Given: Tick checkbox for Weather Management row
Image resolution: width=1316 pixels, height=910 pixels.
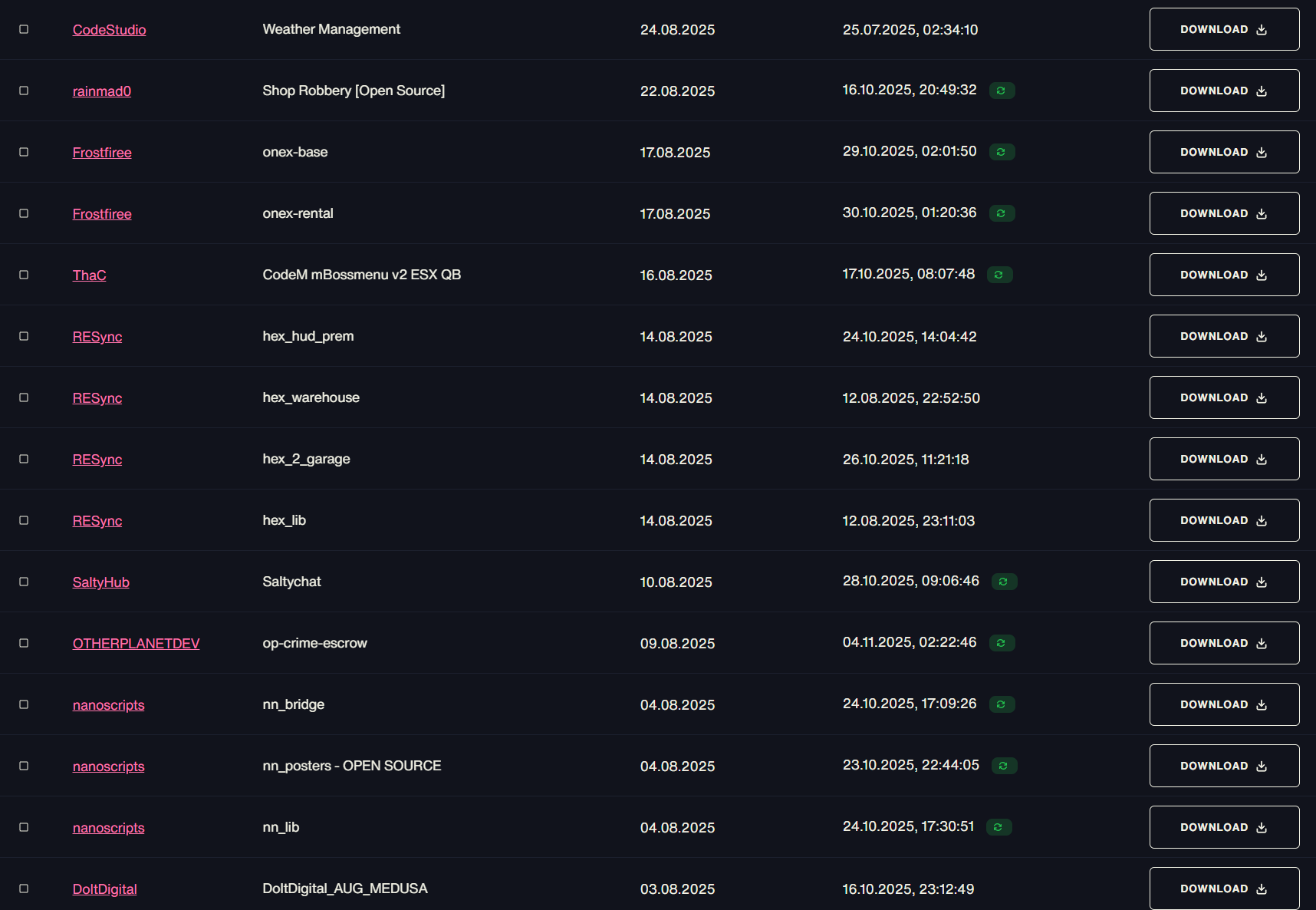Looking at the screenshot, I should point(24,29).
